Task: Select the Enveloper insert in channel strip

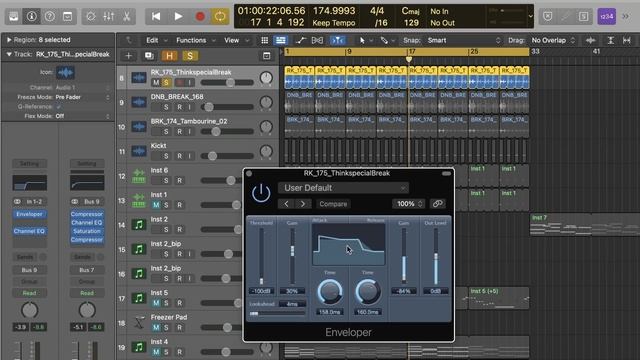Action: (29, 214)
